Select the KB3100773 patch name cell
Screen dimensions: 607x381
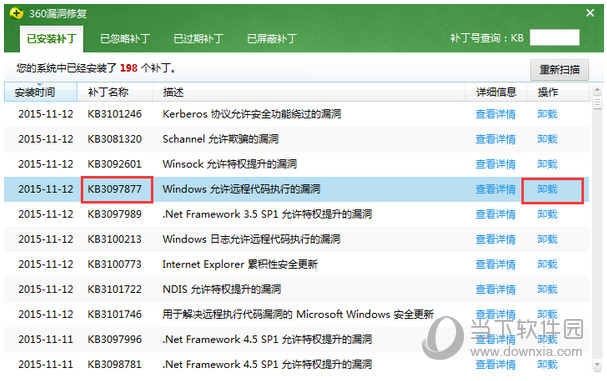click(x=115, y=264)
